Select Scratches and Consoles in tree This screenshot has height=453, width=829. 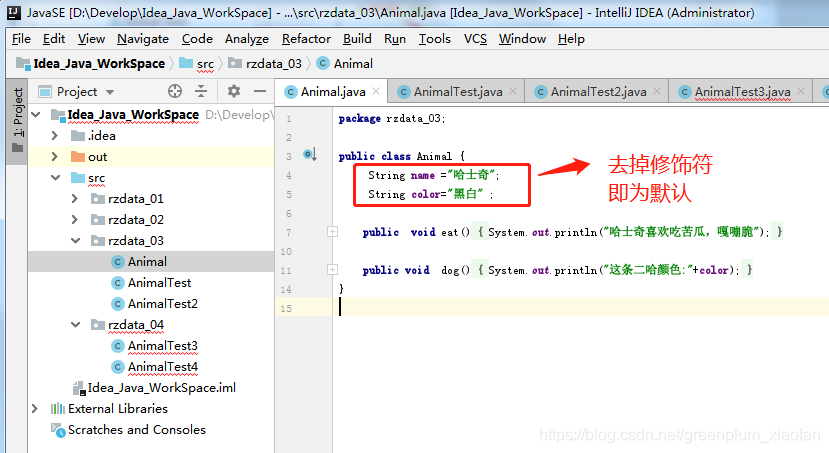[136, 430]
